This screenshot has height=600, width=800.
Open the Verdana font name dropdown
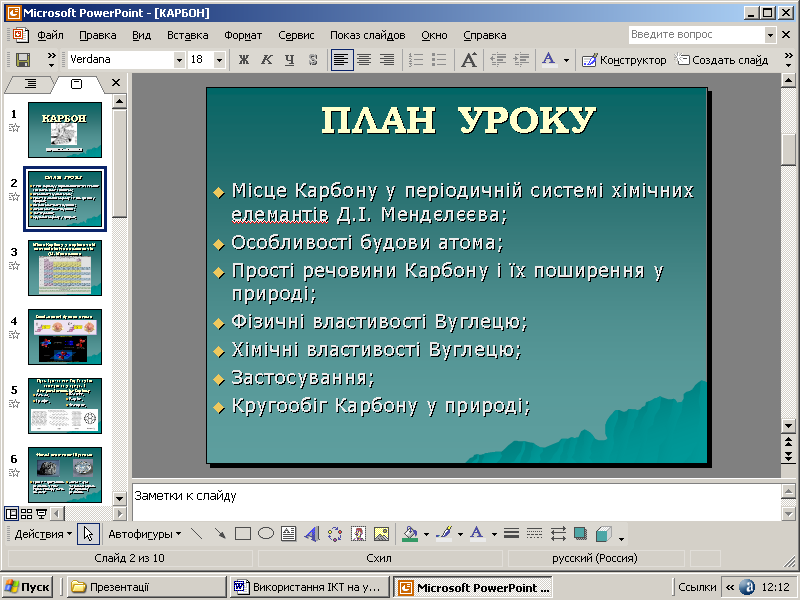[x=179, y=60]
